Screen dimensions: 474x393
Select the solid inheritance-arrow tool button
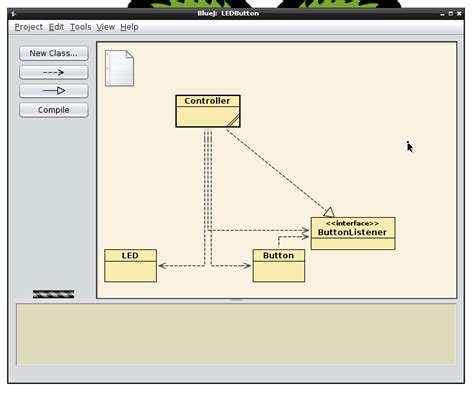pyautogui.click(x=54, y=91)
